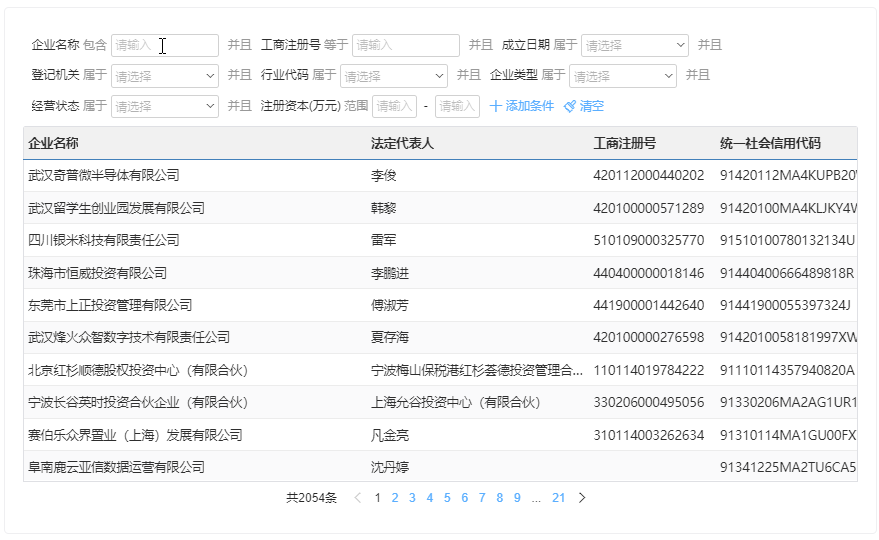Select row 四川银米科技有限责任公司
879x540 pixels.
tap(440, 241)
